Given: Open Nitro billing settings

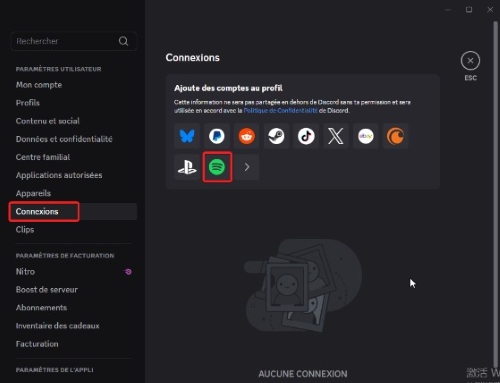Looking at the screenshot, I should click(x=25, y=272).
